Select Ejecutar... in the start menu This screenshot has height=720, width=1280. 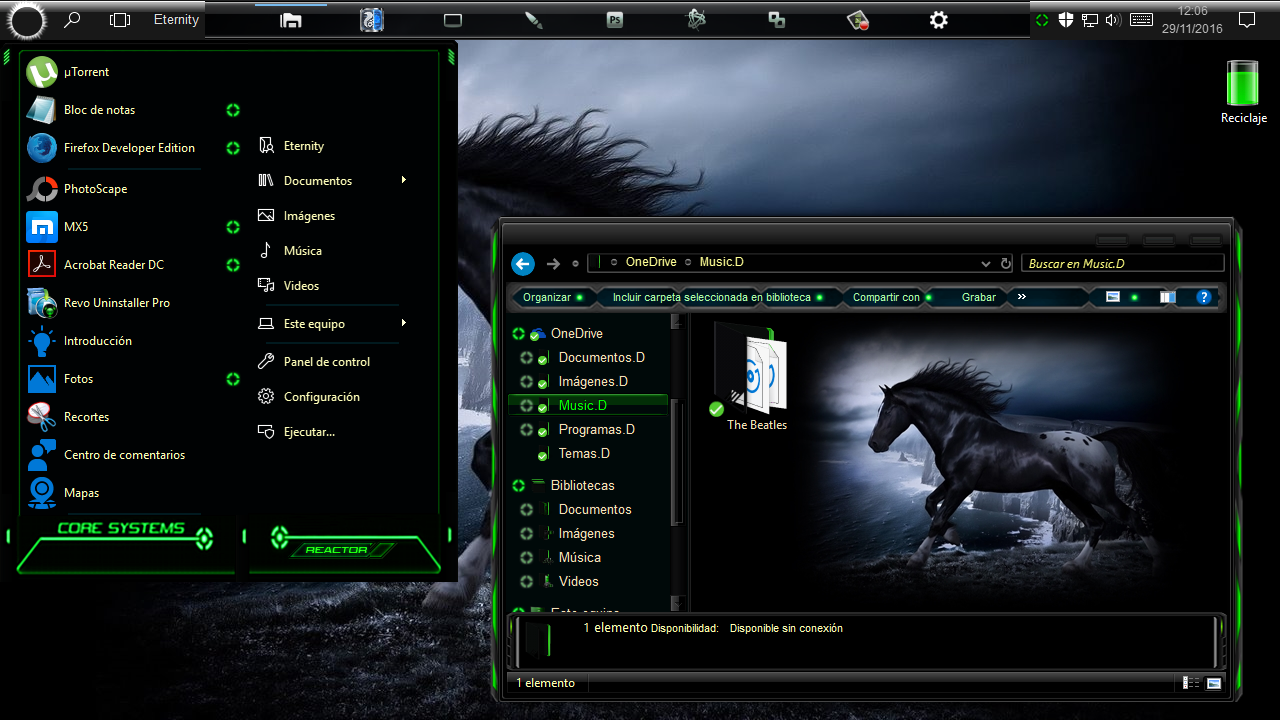(x=312, y=431)
